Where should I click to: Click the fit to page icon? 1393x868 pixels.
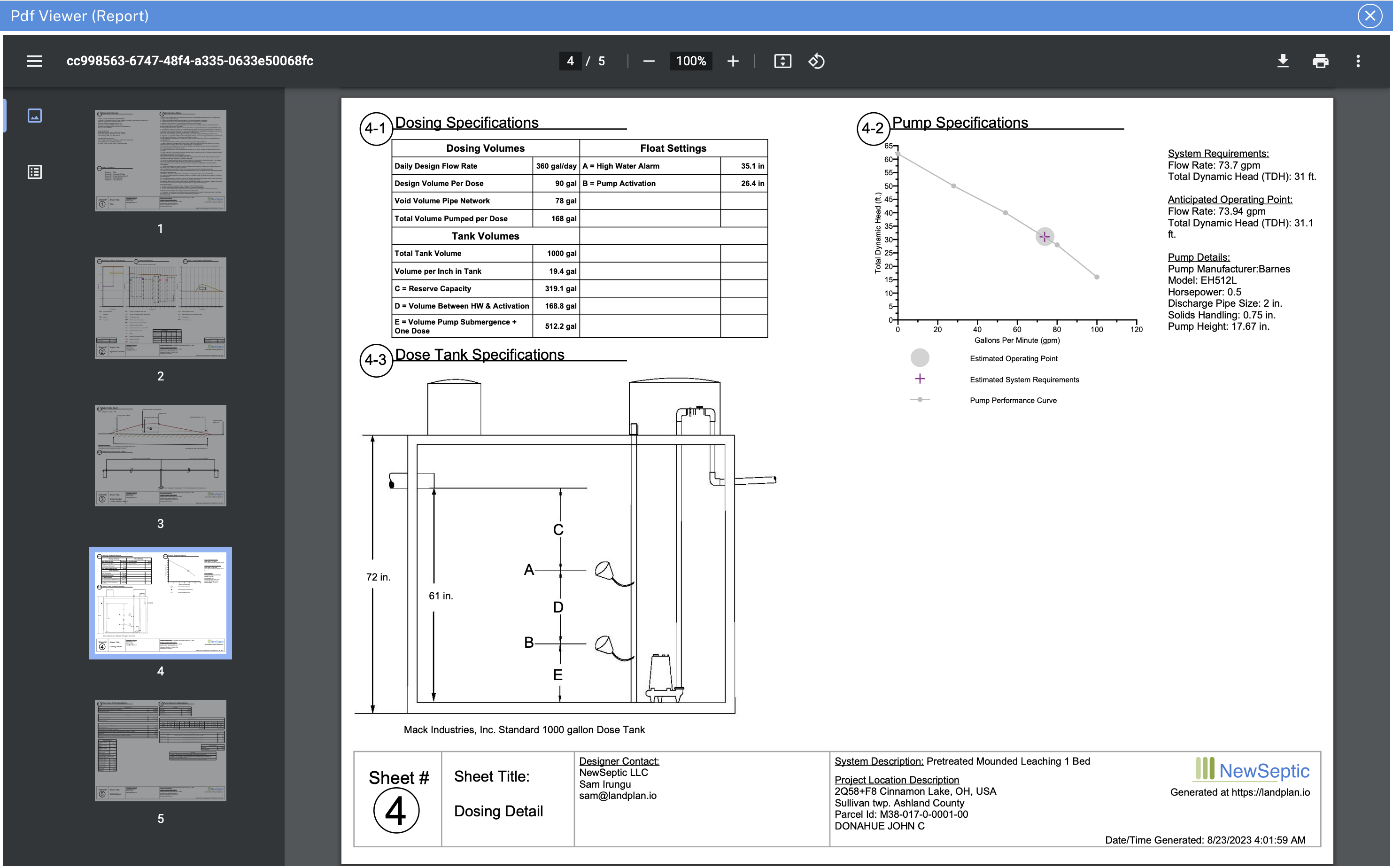pyautogui.click(x=782, y=61)
